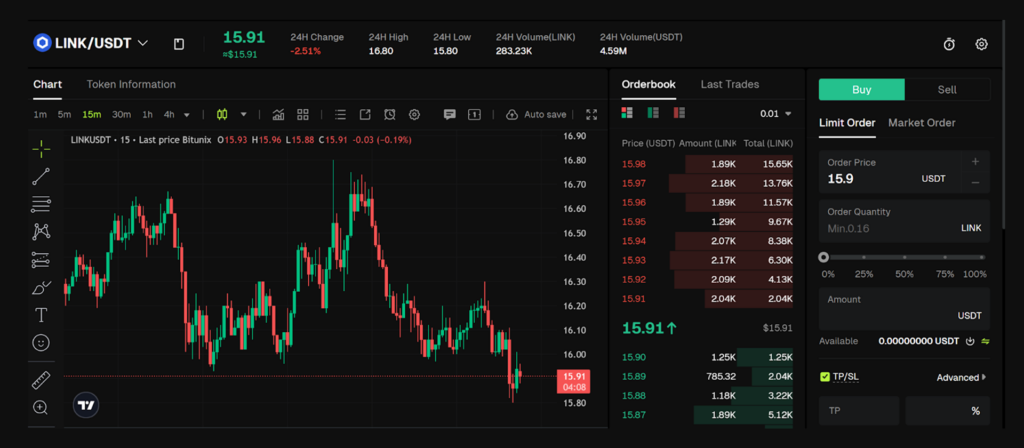Click the transfer icon beside Available balance

tap(985, 341)
